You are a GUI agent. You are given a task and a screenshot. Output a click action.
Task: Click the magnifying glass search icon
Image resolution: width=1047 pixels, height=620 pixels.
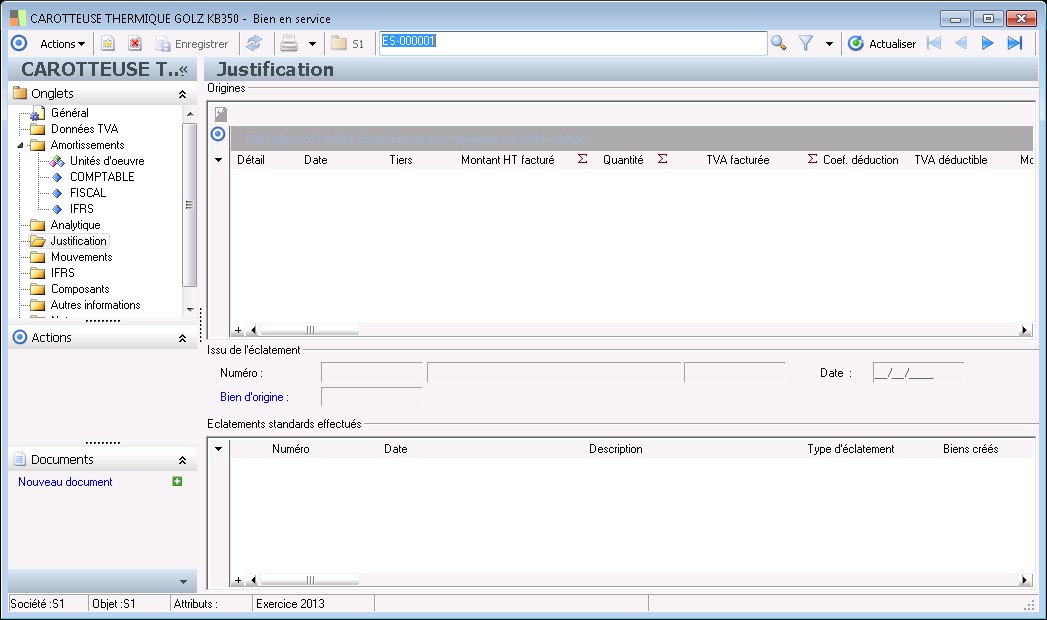(779, 44)
